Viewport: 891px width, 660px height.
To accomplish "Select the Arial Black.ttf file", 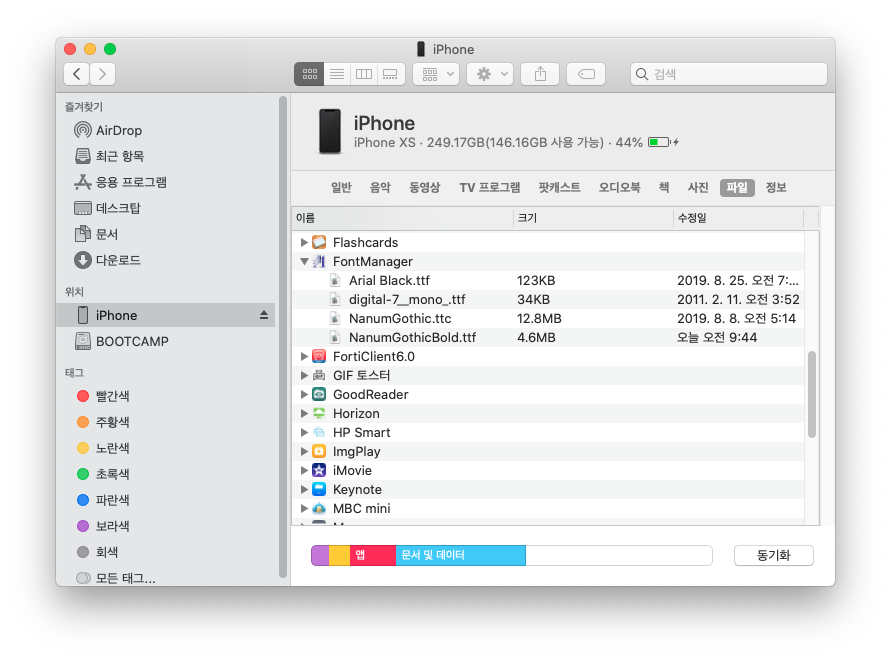I will [548, 280].
